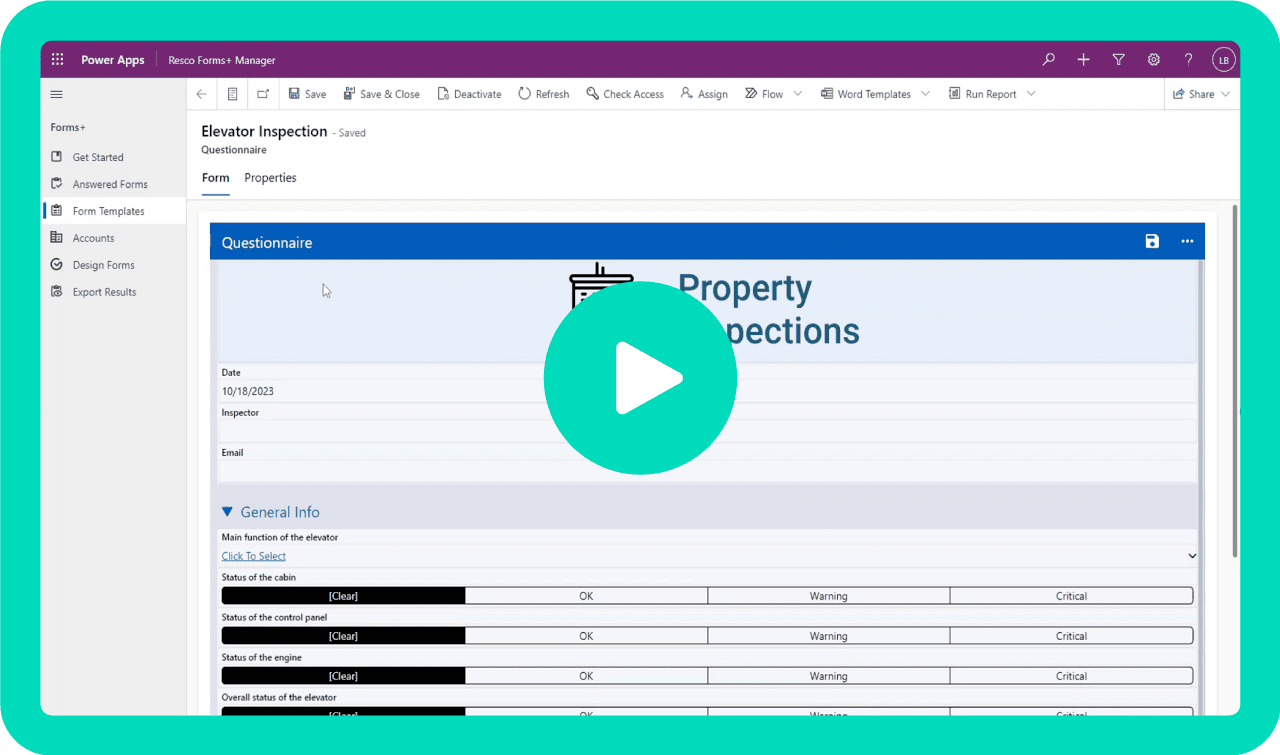The image size is (1280, 755).
Task: Click the Email input field
Action: pyautogui.click(x=707, y=471)
